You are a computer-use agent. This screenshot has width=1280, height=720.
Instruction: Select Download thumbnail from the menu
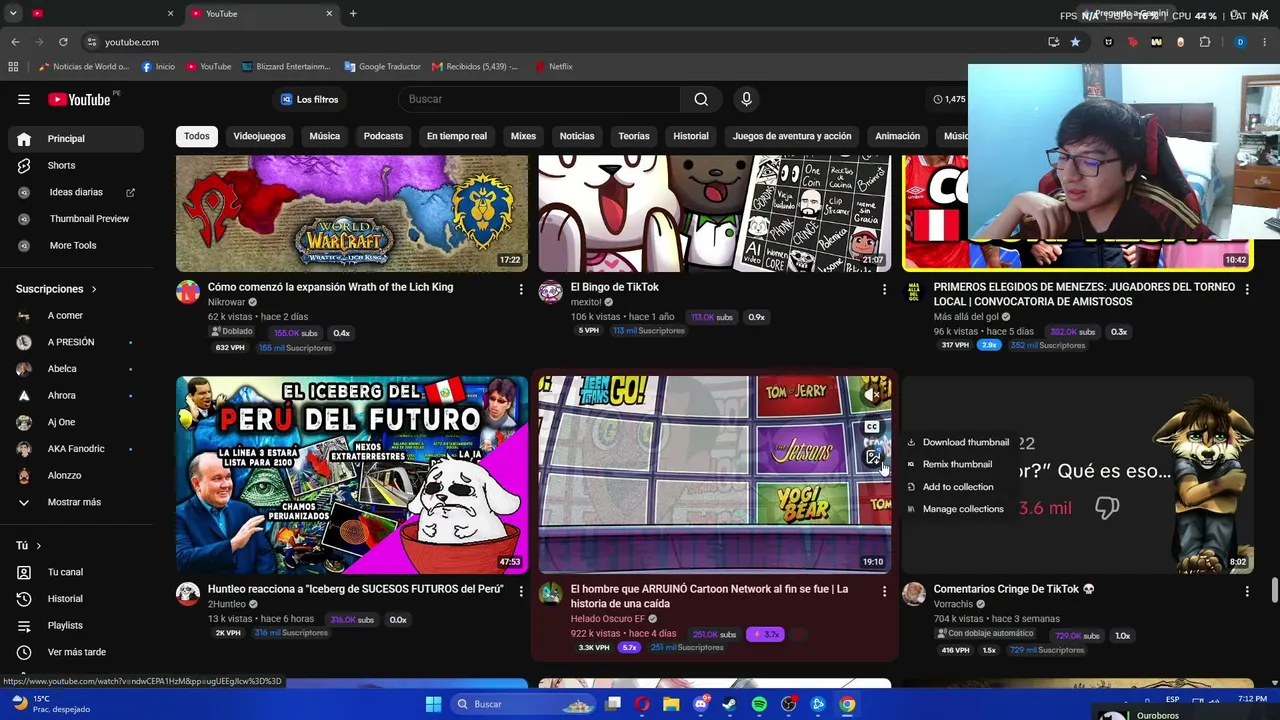958,442
